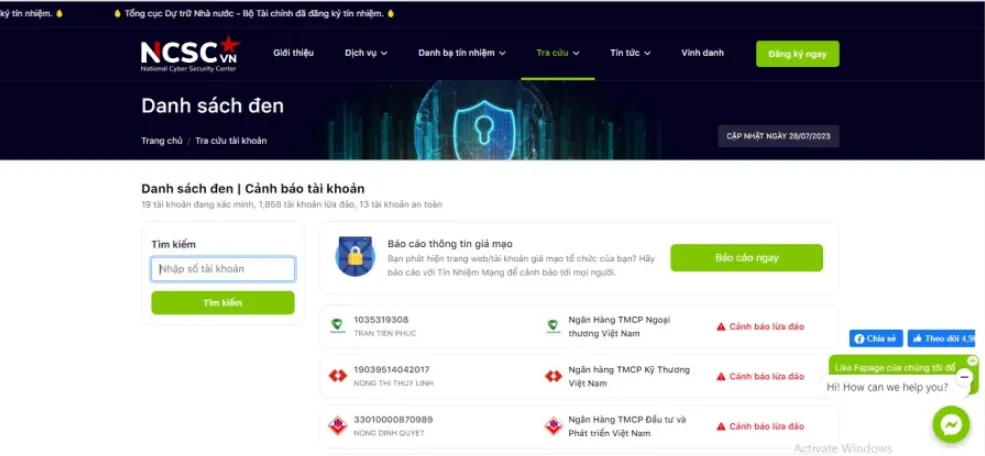Click the green Báo cáo ngay button
Viewport: 985px width, 456px height.
(746, 258)
